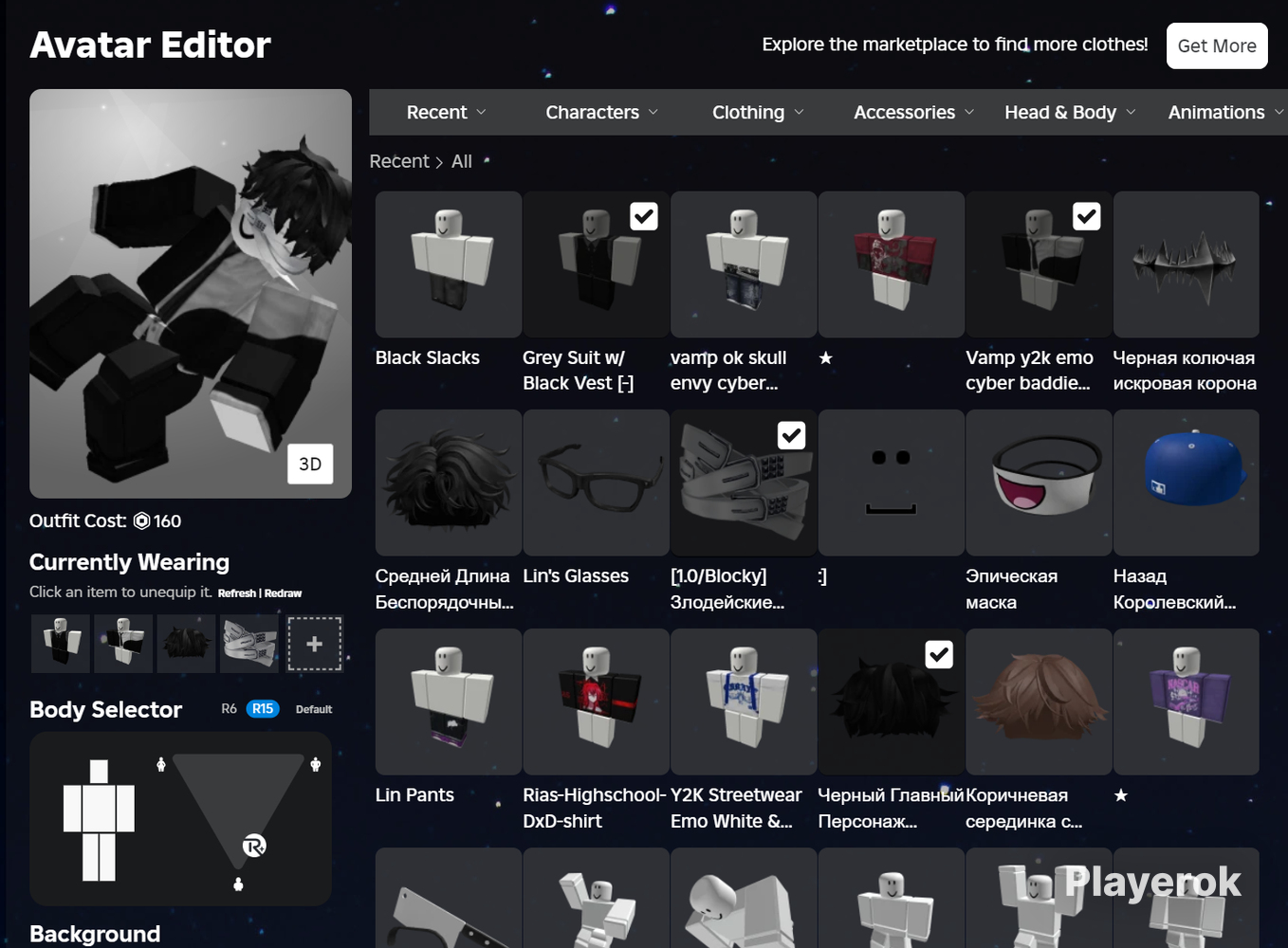
Task: Select the Black Slacks item thumbnail
Action: coord(449,264)
